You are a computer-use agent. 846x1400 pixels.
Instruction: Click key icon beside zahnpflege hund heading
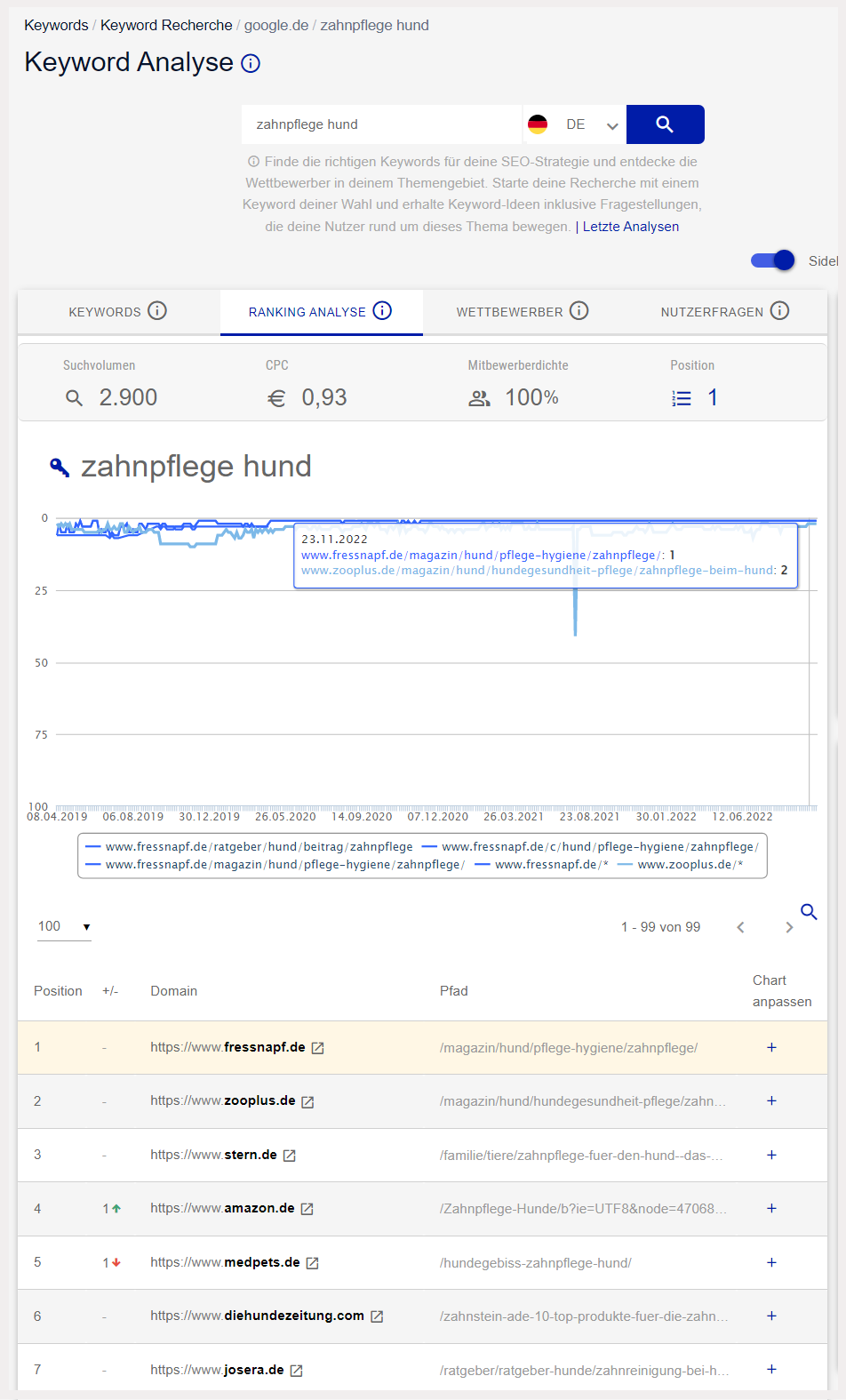pyautogui.click(x=60, y=468)
